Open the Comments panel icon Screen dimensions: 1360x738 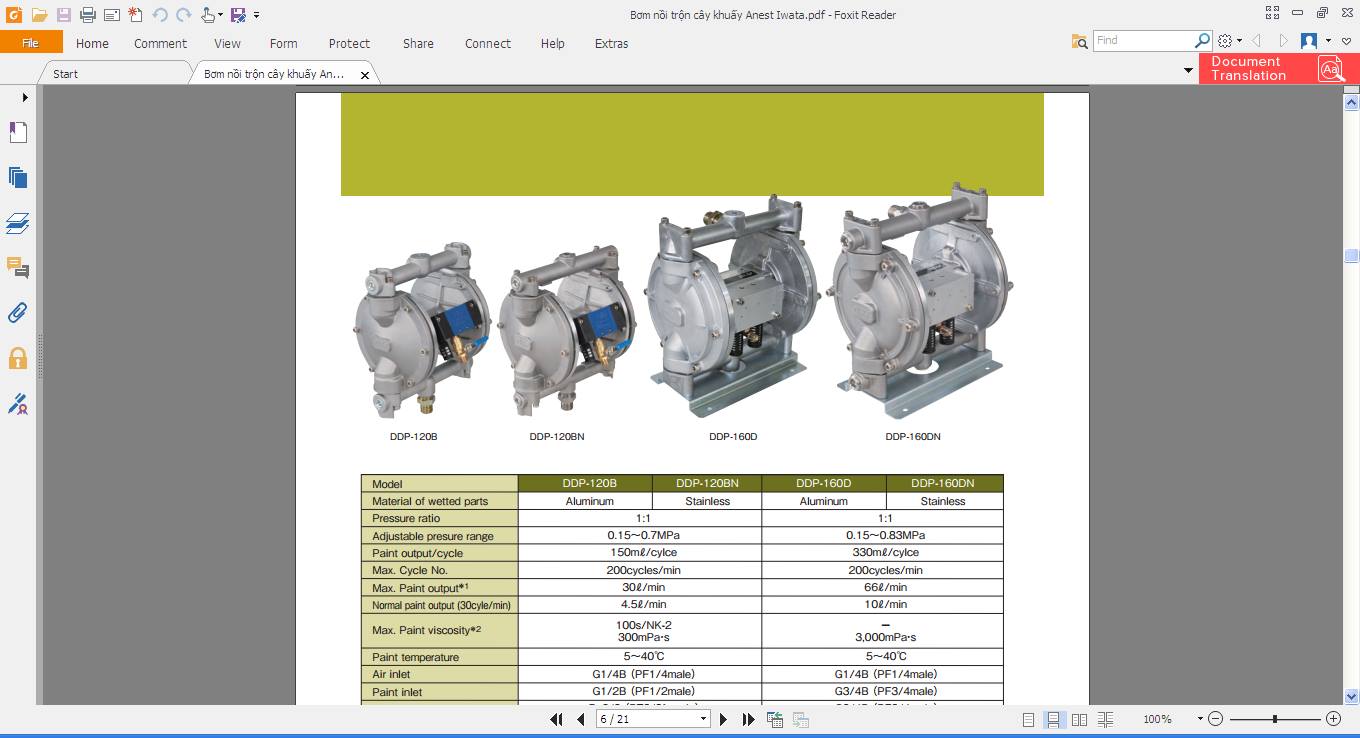18,267
